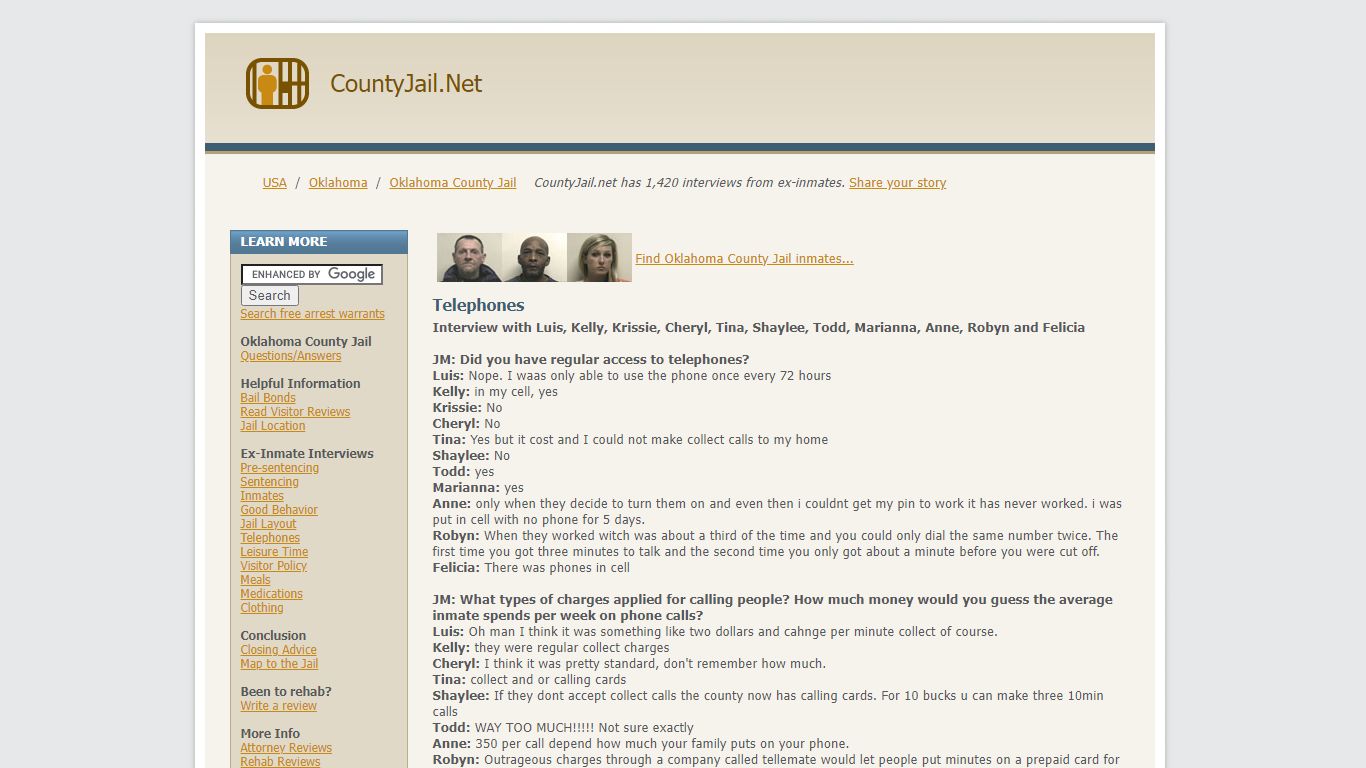
Task: Open the Jail Location link
Action: [x=273, y=426]
